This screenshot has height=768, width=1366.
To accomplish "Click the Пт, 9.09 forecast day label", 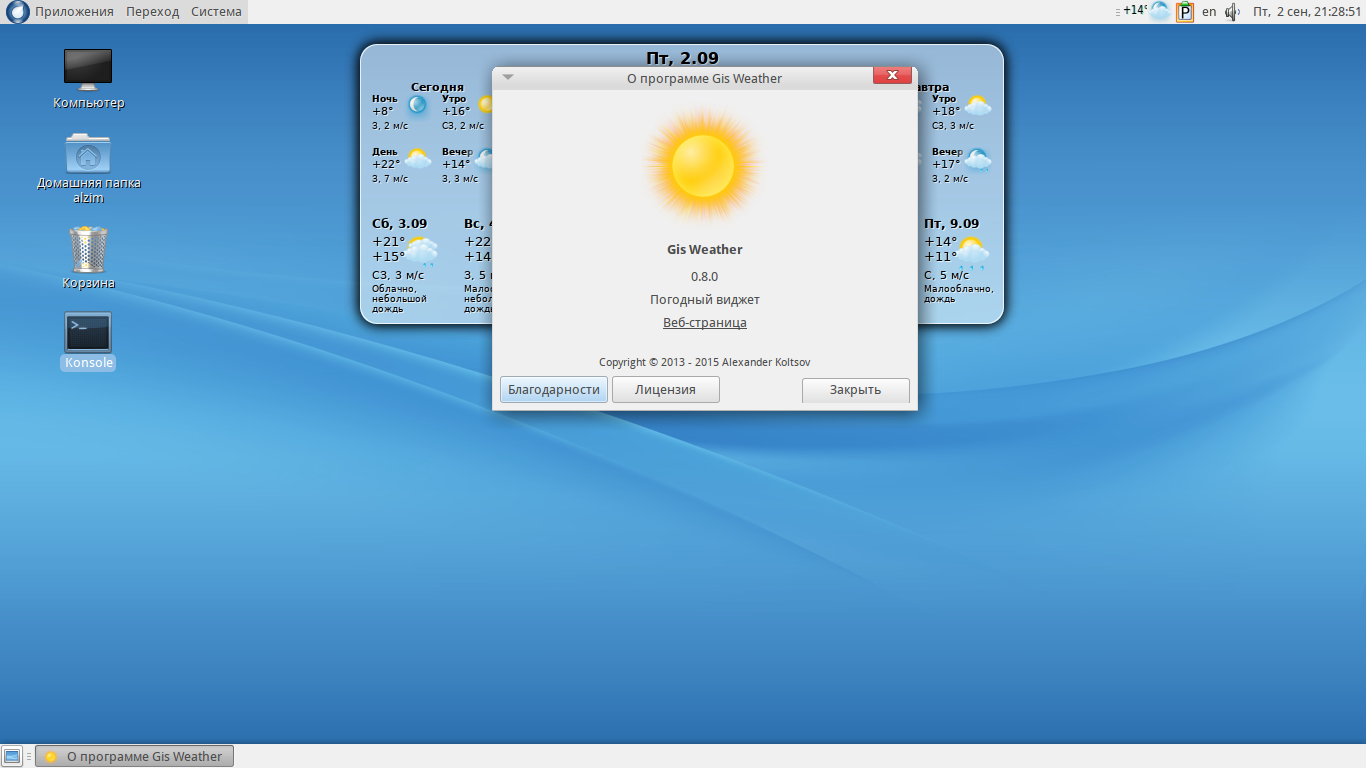I will click(952, 224).
